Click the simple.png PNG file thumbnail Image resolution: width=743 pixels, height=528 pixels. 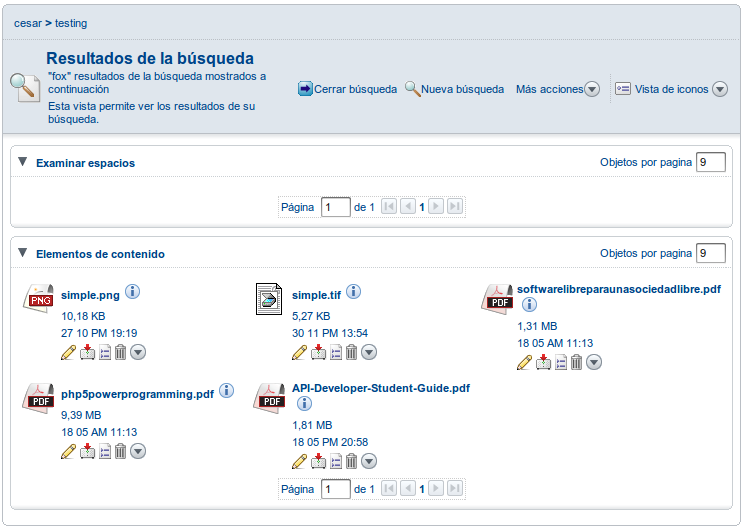point(38,299)
